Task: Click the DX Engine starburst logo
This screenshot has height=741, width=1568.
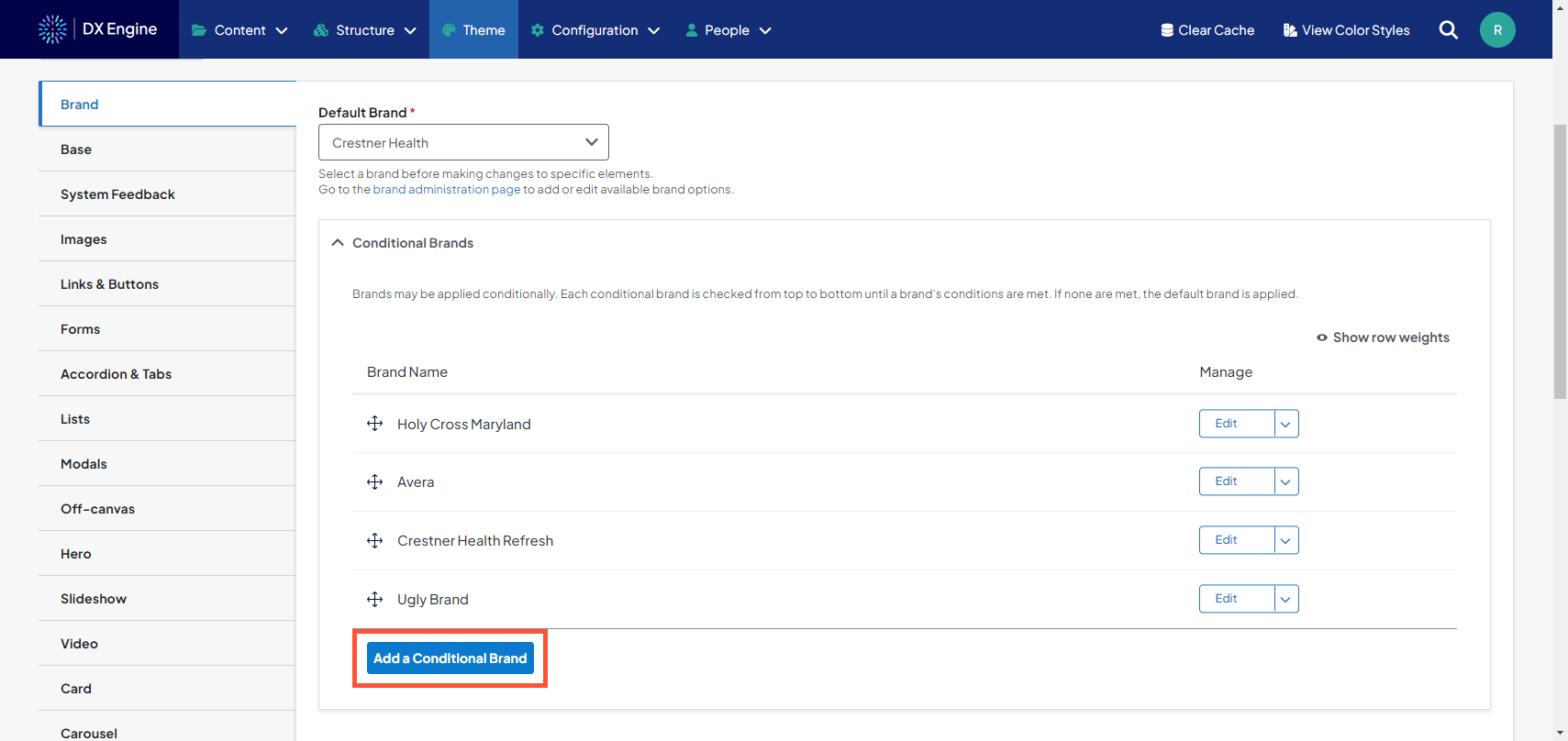Action: (x=52, y=29)
